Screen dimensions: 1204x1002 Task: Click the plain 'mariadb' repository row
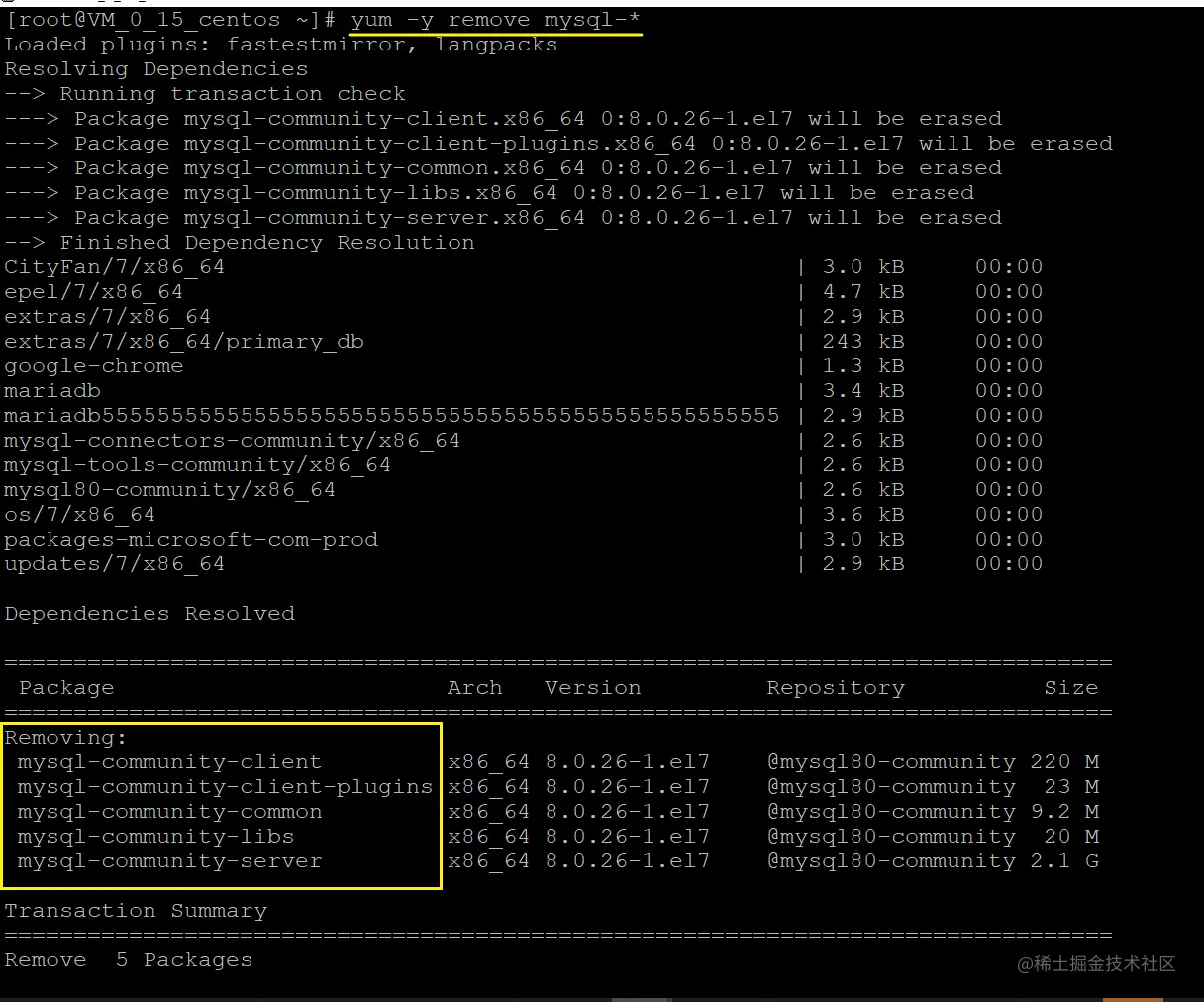pyautogui.click(x=524, y=391)
